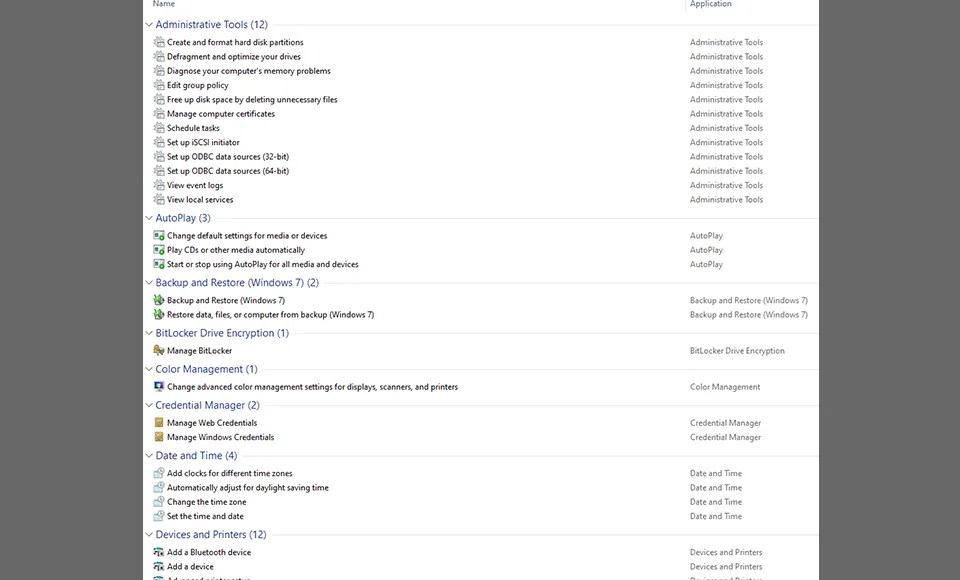Screen dimensions: 960x580
Task: Click icon beside Create and format hard disk partitions
Action: tap(159, 42)
